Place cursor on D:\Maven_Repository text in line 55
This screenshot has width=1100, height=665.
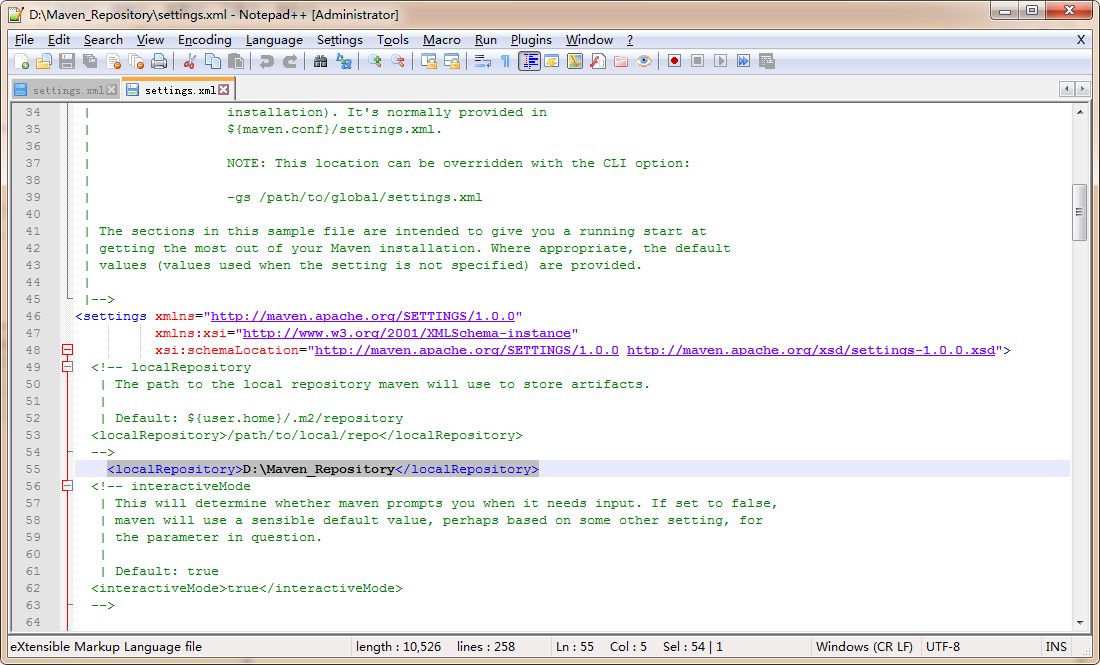318,469
